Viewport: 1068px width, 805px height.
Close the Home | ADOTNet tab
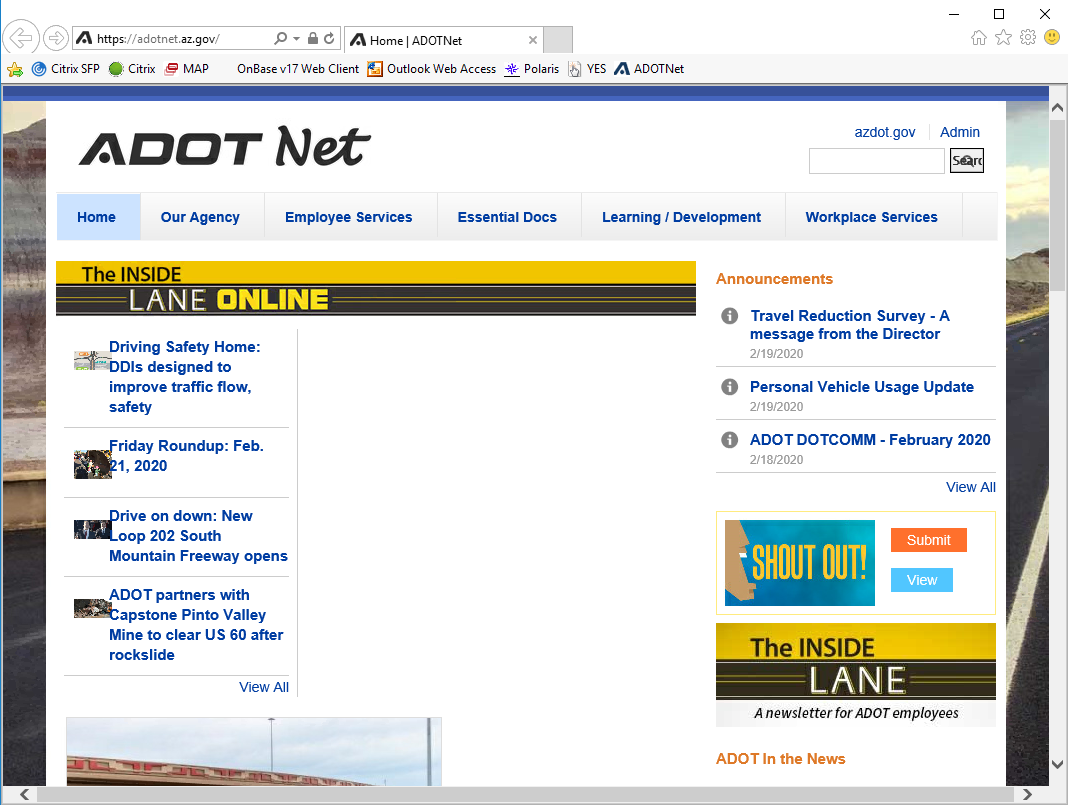pyautogui.click(x=533, y=40)
